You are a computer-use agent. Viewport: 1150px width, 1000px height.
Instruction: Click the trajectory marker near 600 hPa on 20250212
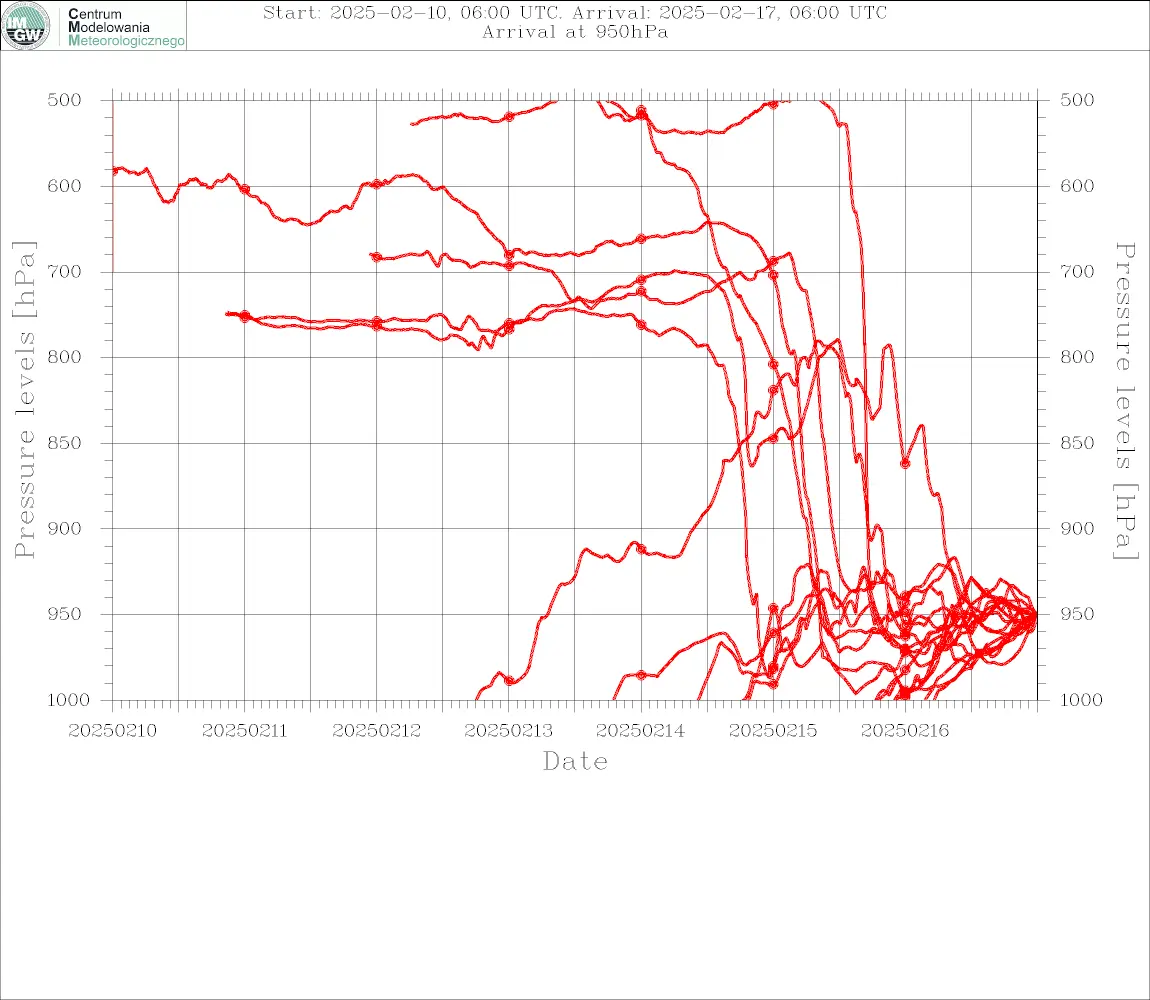377,184
